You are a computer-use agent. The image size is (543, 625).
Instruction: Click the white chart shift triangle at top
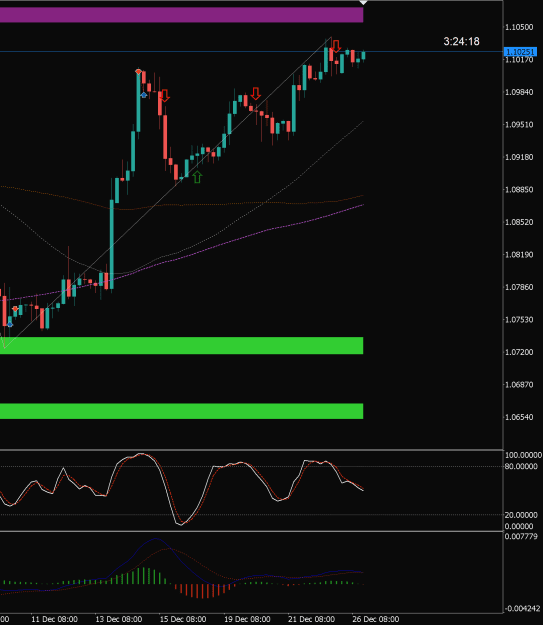coord(363,2)
